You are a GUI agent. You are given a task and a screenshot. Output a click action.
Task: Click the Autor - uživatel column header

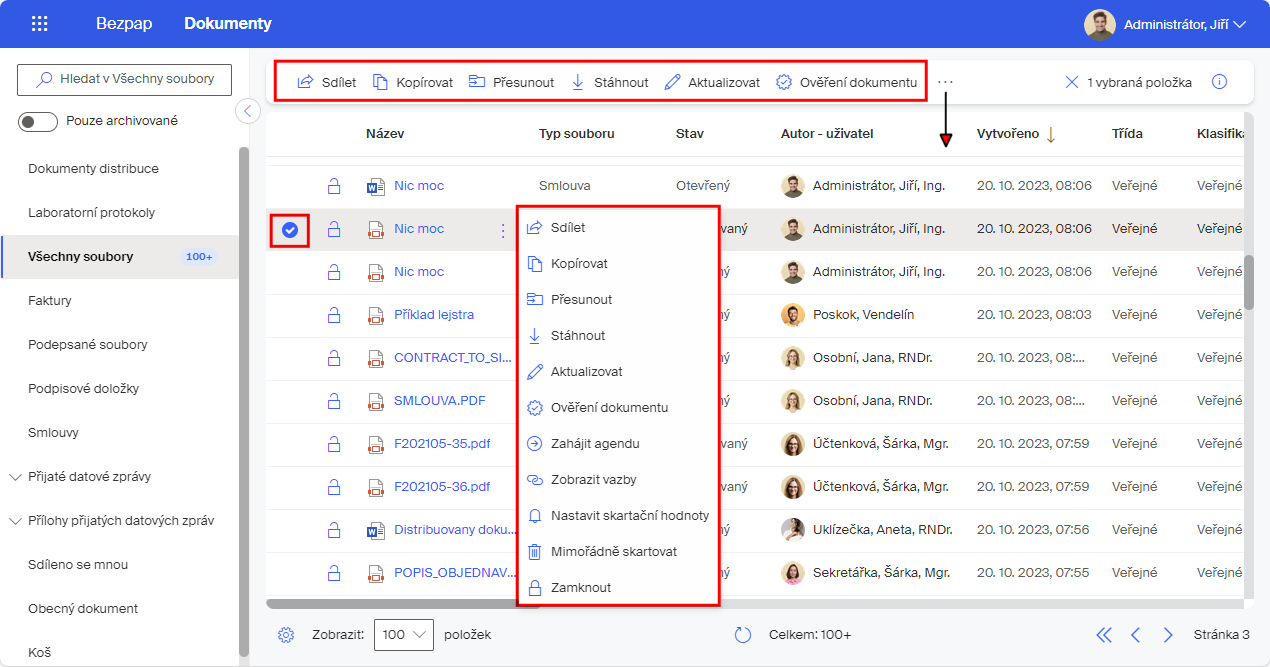tap(828, 134)
